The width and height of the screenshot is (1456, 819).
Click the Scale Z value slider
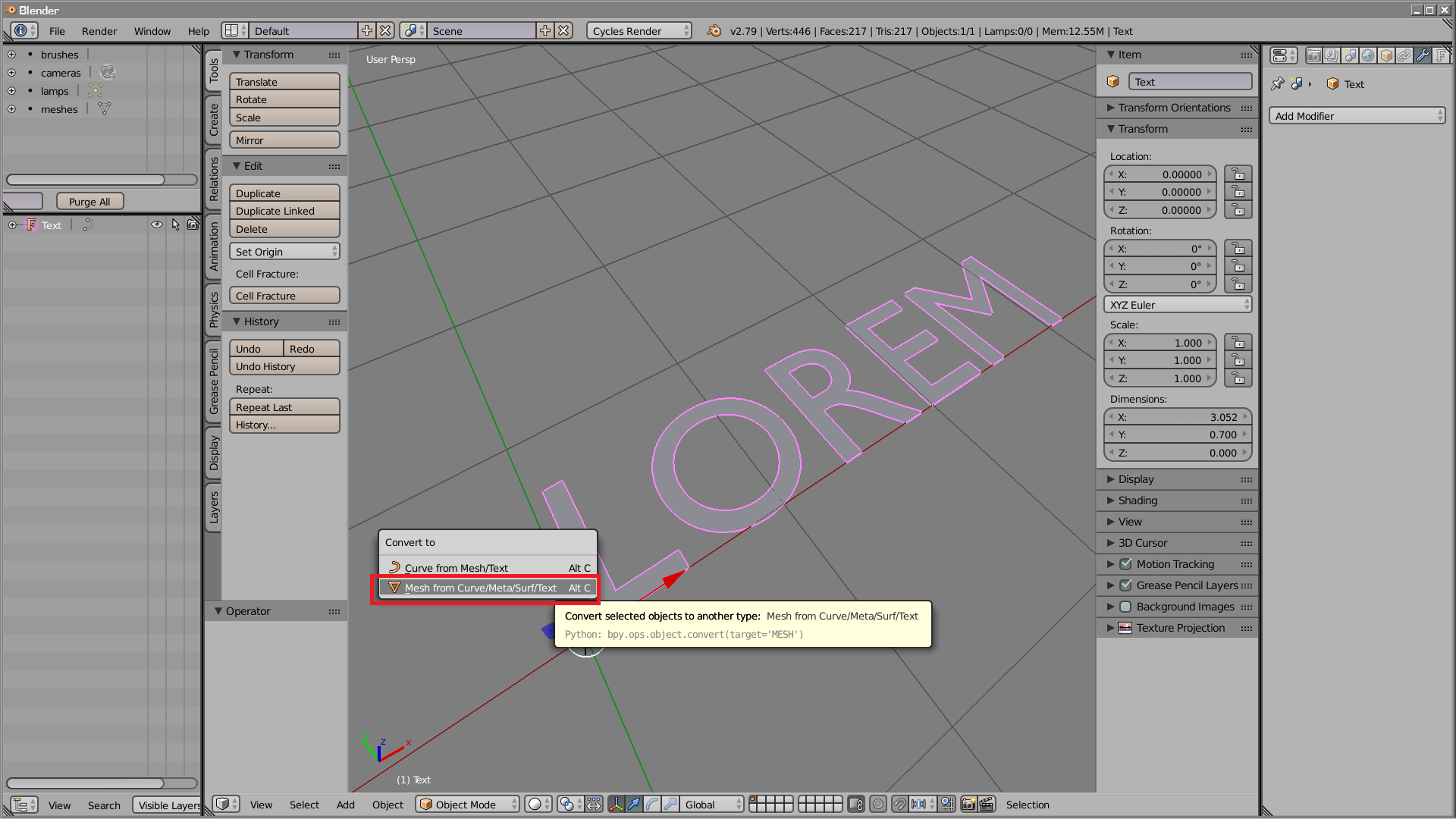1160,378
